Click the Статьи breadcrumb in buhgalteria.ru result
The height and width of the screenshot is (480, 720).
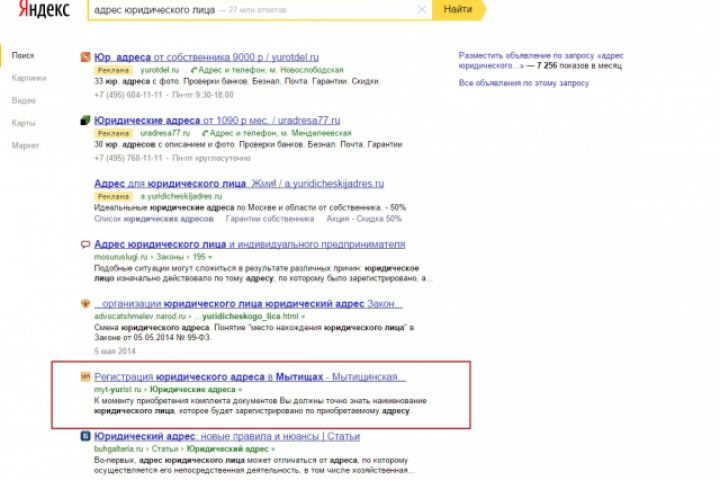[x=165, y=449]
